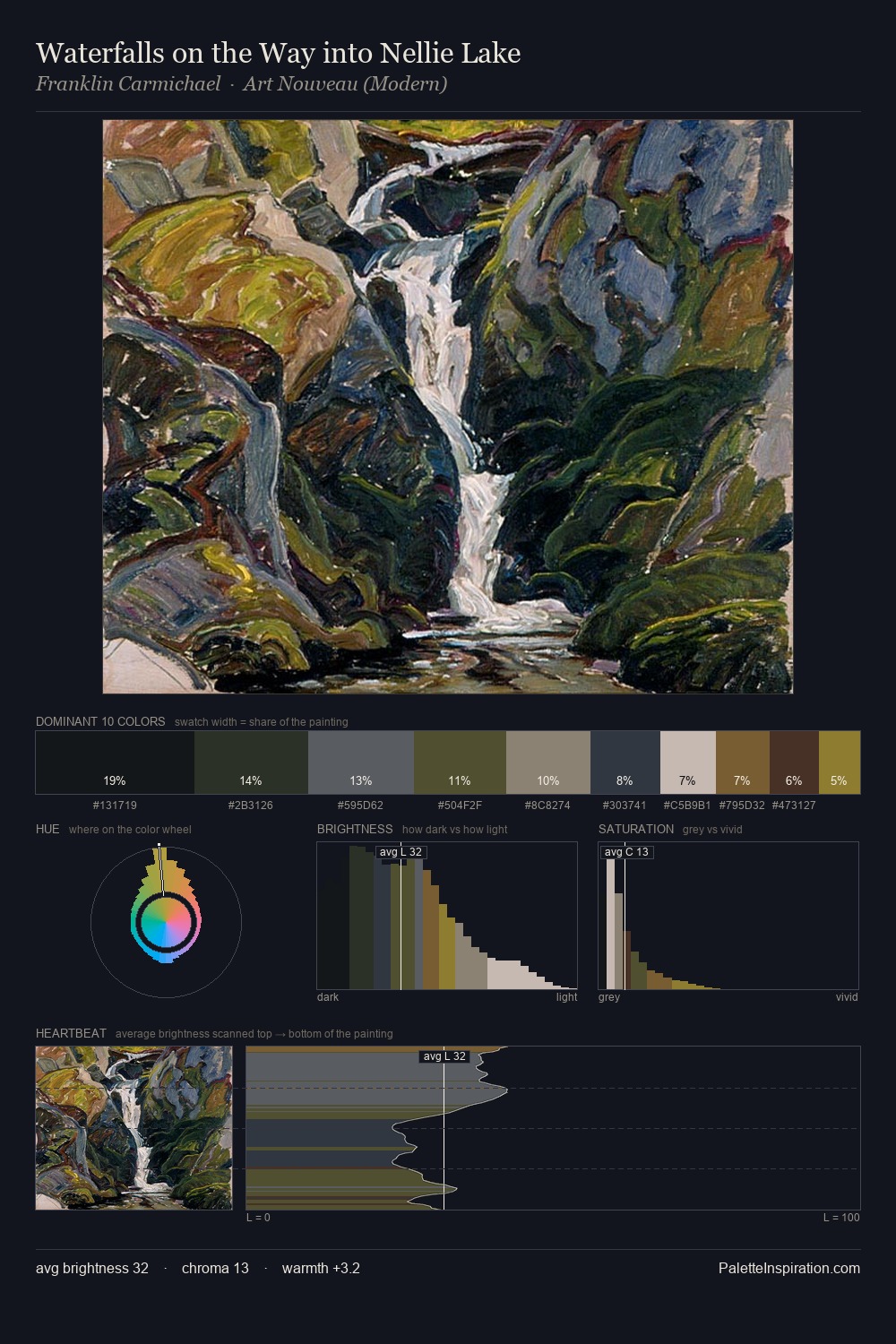The width and height of the screenshot is (896, 1344).
Task: Select the second 7% swatch #795D32
Action: tap(743, 762)
